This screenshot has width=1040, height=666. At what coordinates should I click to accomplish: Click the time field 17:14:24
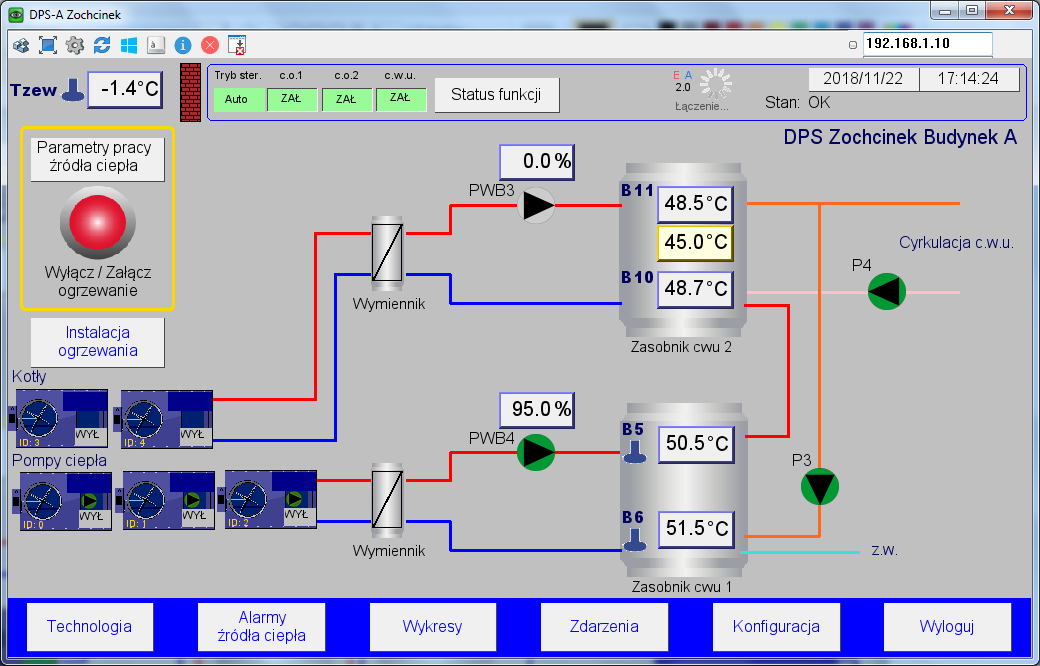(969, 79)
